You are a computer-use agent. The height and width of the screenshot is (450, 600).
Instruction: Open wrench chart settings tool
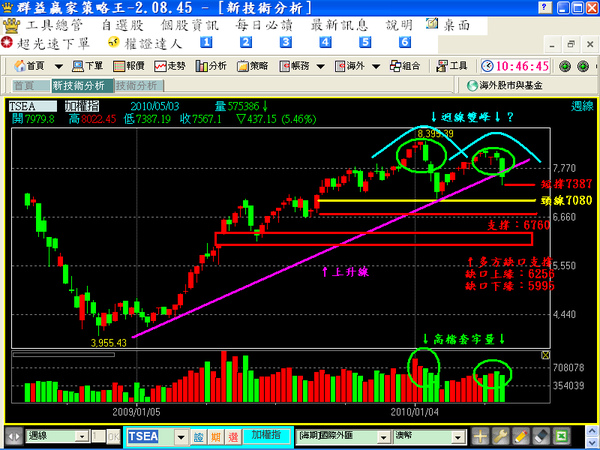point(501,436)
